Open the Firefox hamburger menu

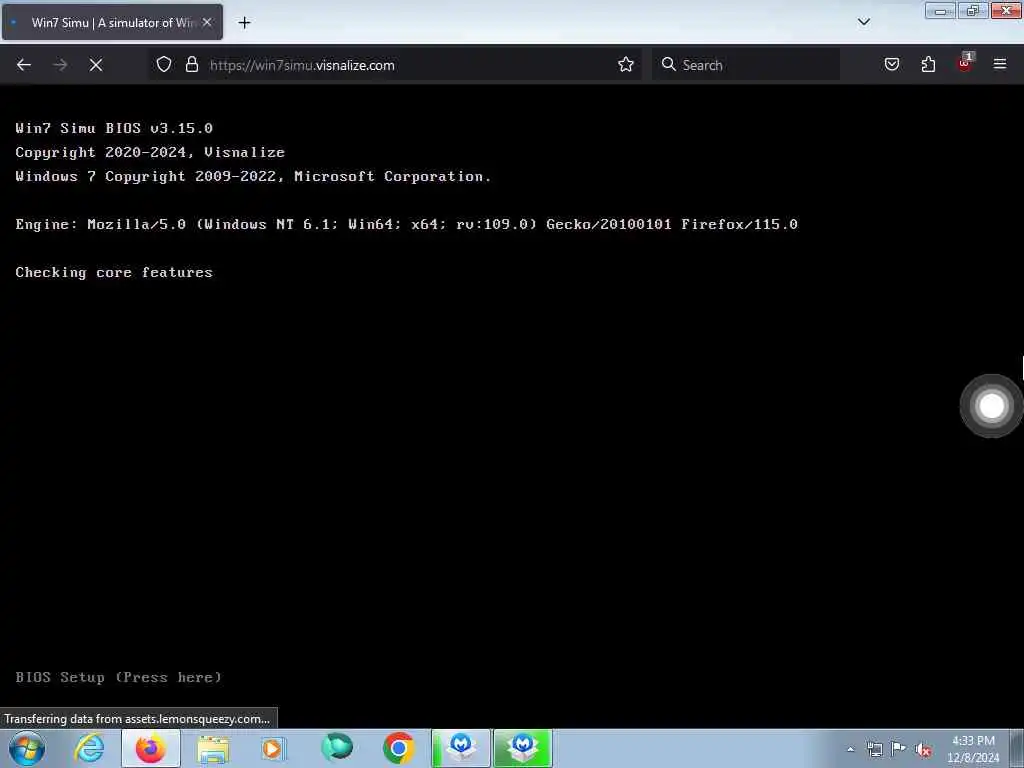[1000, 65]
